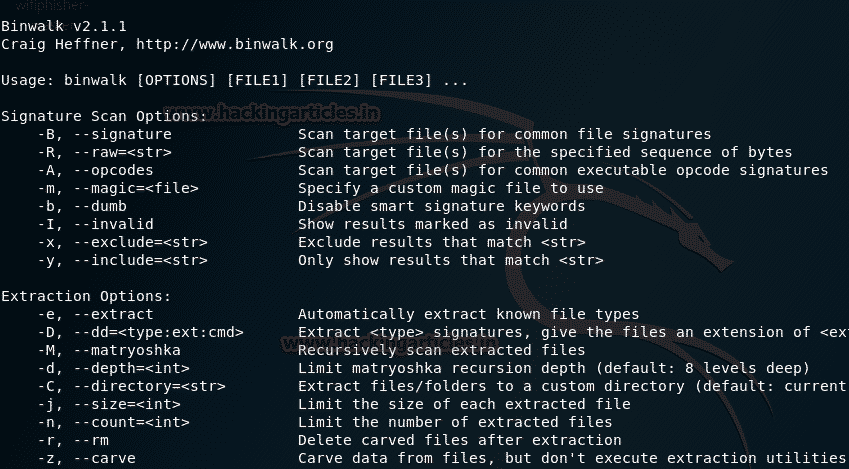Click the Extraction Options heading
Screen dimensions: 849x469
(86, 296)
